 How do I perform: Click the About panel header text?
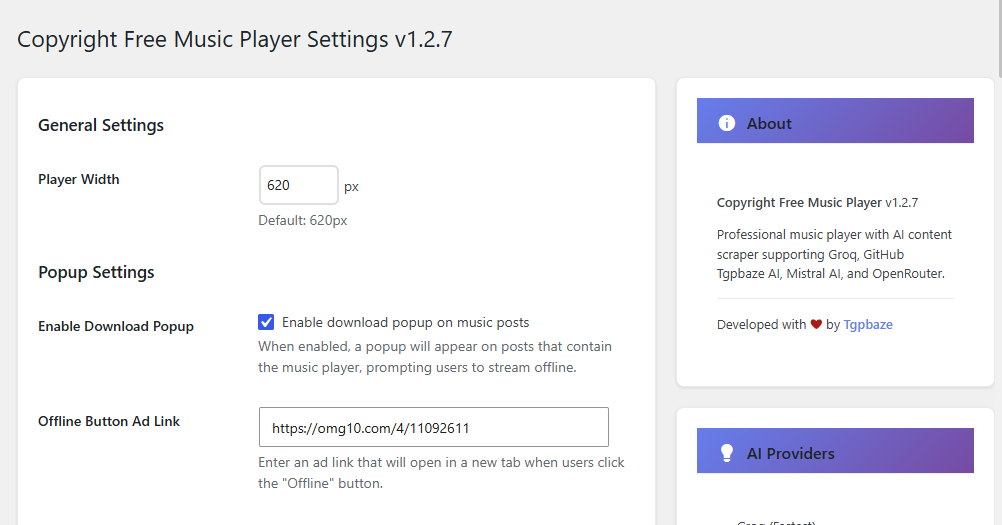(x=769, y=123)
